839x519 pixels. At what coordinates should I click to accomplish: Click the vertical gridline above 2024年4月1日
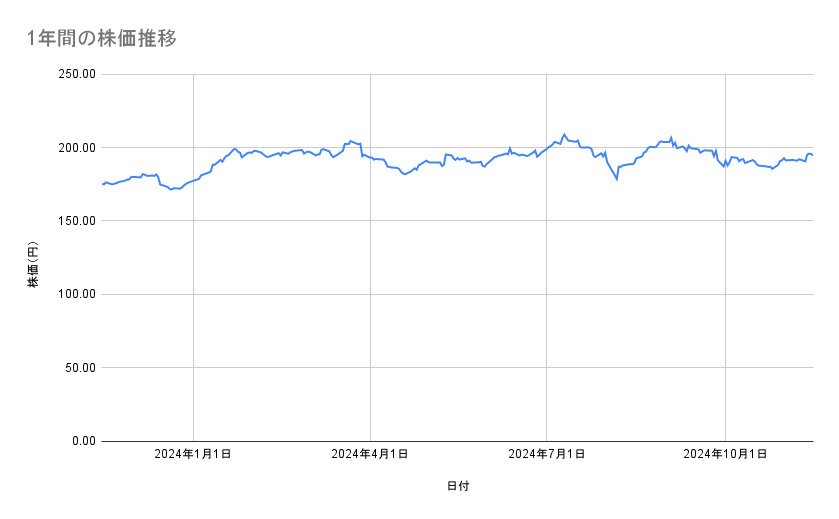pos(370,300)
